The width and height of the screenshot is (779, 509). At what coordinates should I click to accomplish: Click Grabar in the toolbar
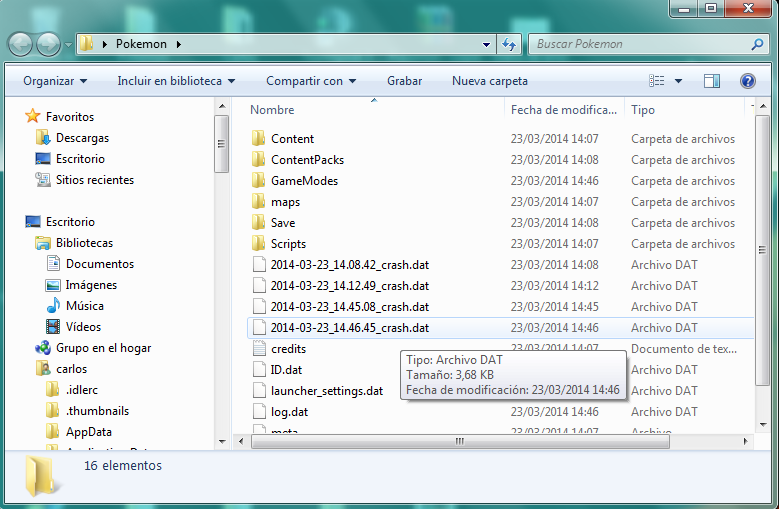pos(404,81)
